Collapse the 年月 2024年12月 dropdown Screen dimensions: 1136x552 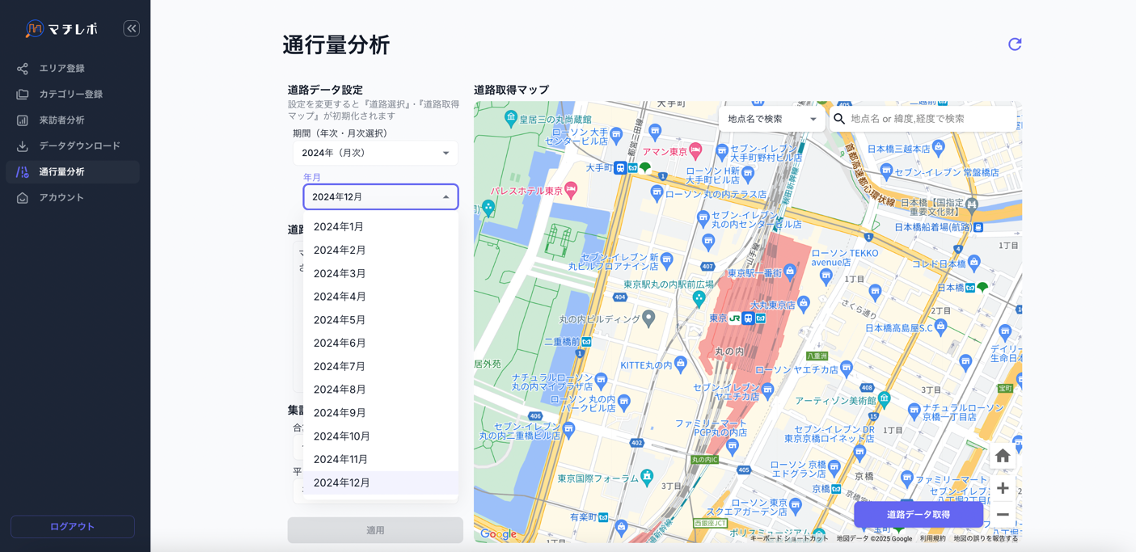coord(381,197)
